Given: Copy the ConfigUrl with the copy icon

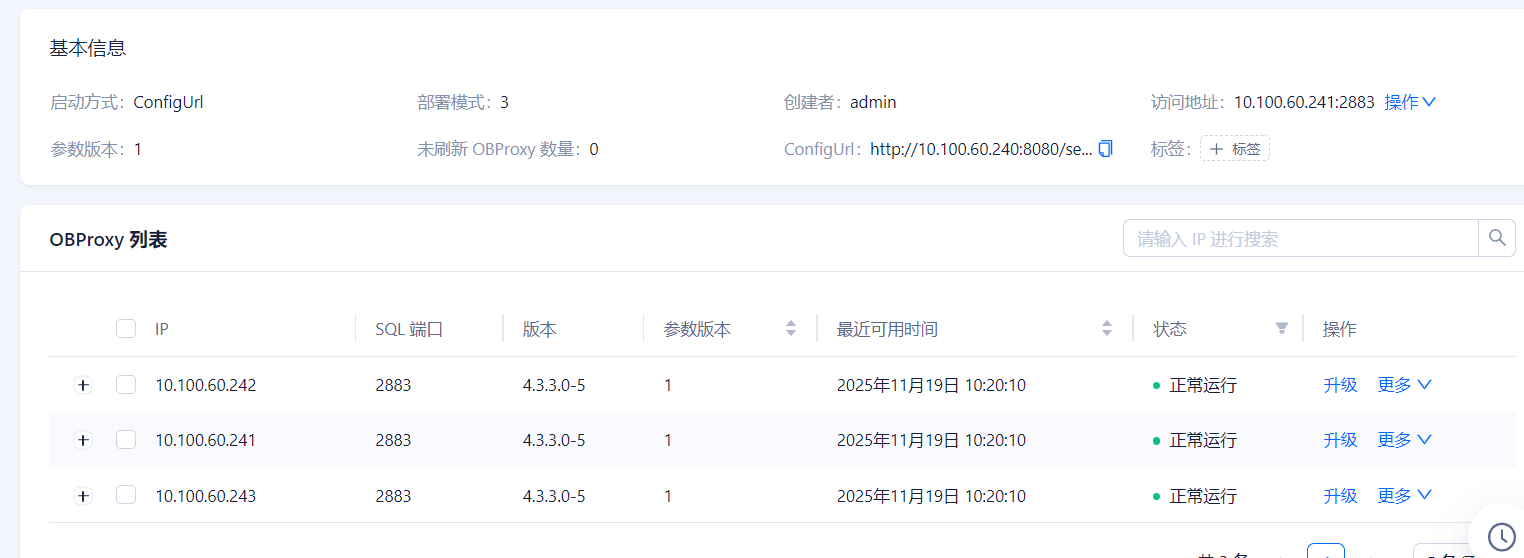Looking at the screenshot, I should (1105, 149).
